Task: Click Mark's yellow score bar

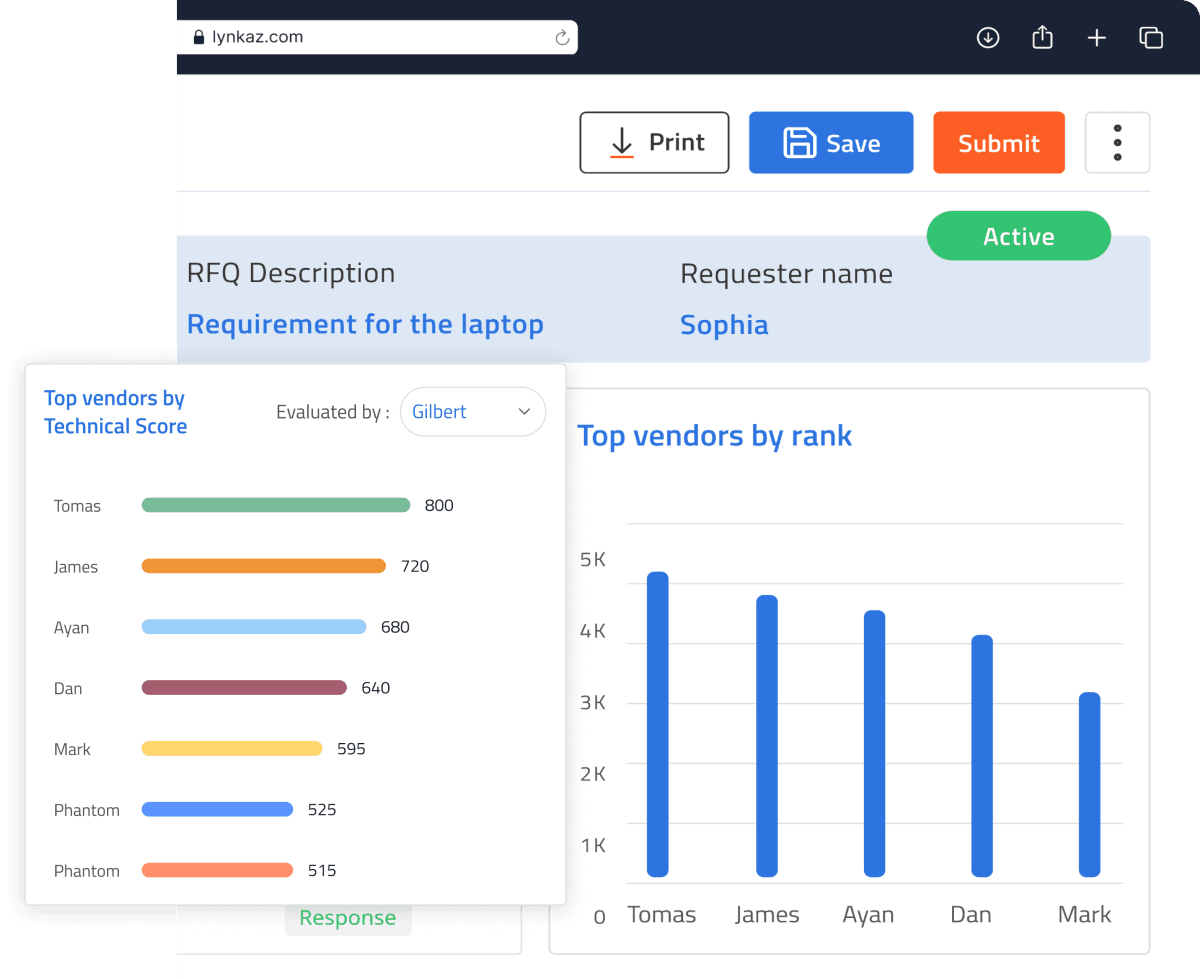Action: coord(232,749)
